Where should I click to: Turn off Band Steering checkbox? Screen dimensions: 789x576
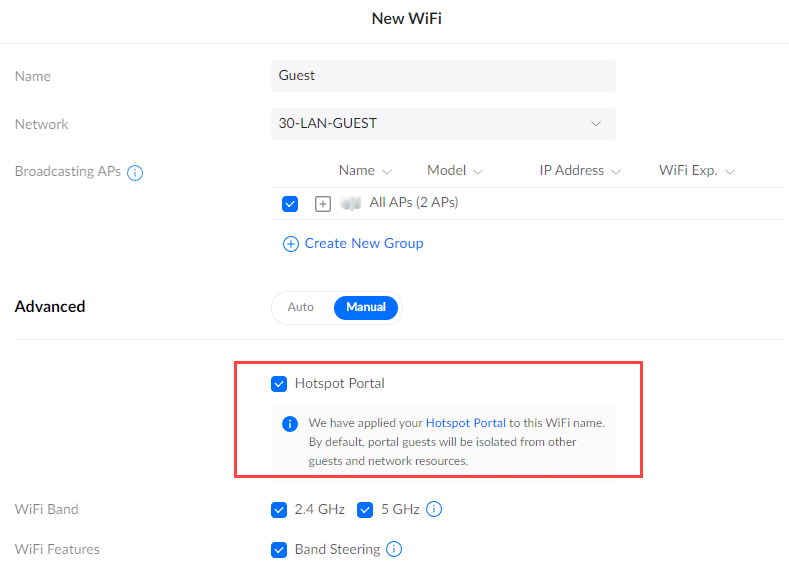(x=279, y=549)
